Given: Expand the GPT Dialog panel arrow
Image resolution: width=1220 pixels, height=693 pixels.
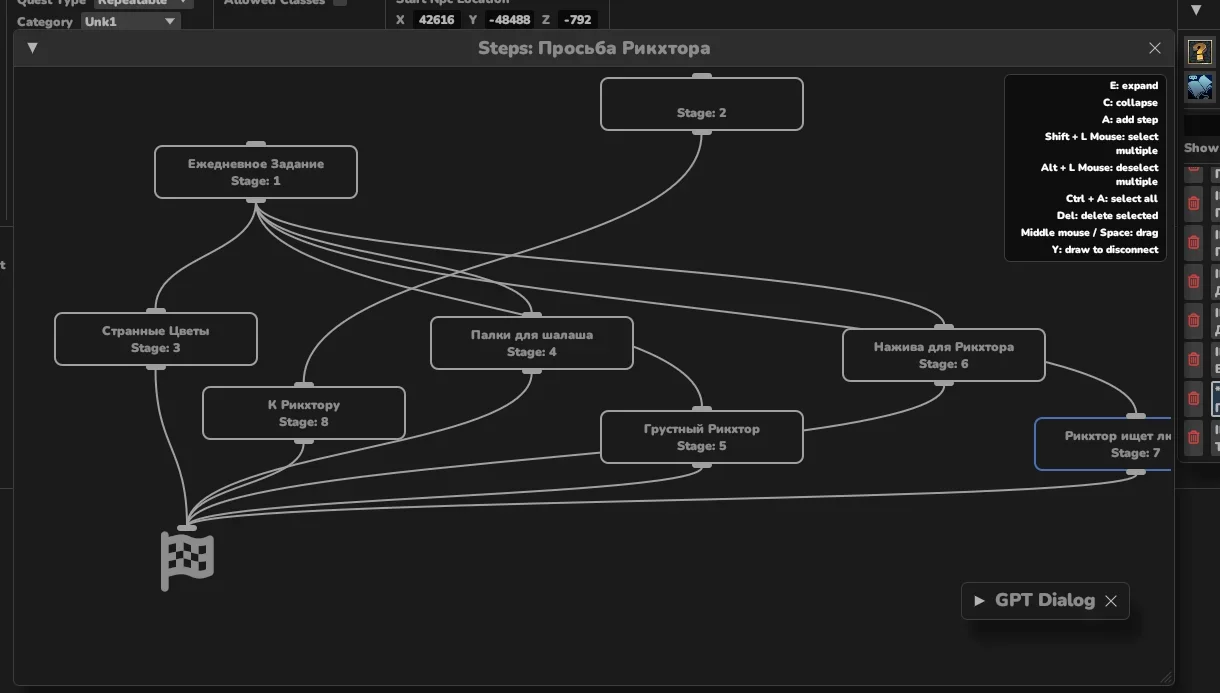Looking at the screenshot, I should click(x=979, y=601).
